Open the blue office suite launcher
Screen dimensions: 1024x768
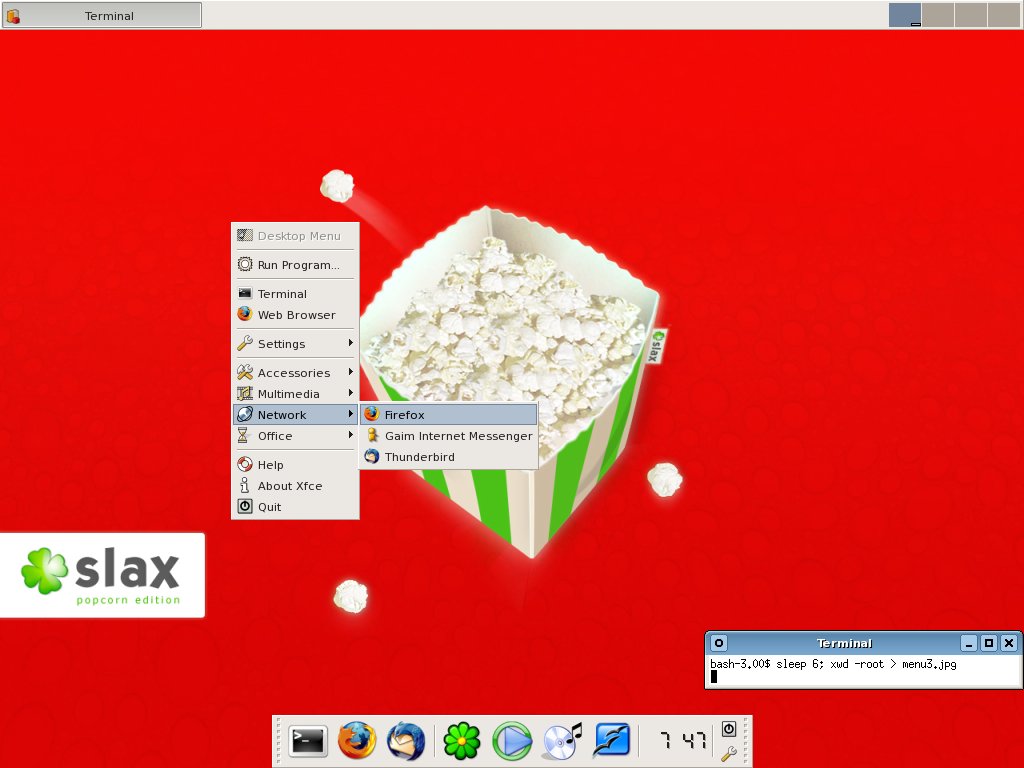click(611, 741)
